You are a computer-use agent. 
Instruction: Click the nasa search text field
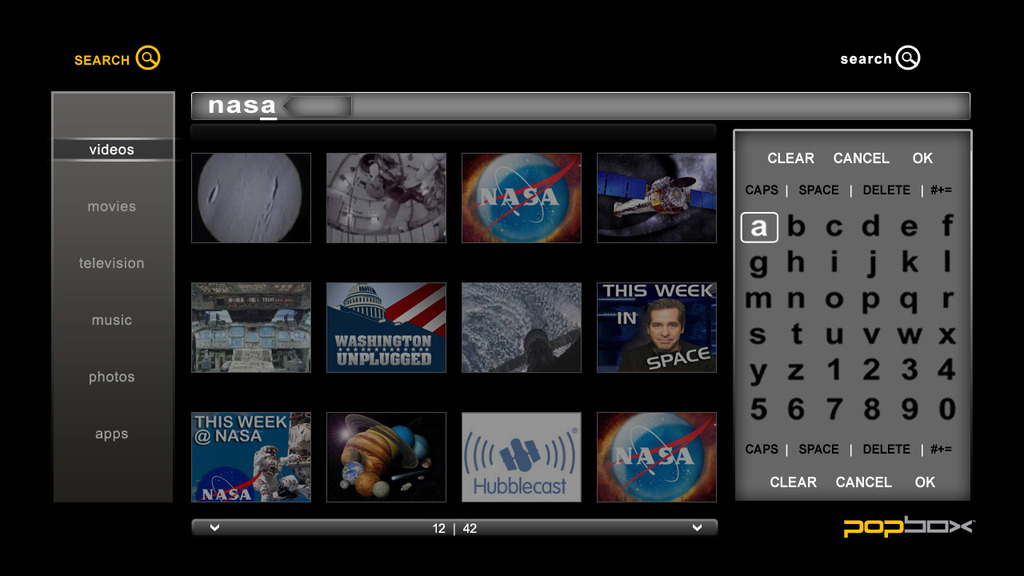point(581,106)
